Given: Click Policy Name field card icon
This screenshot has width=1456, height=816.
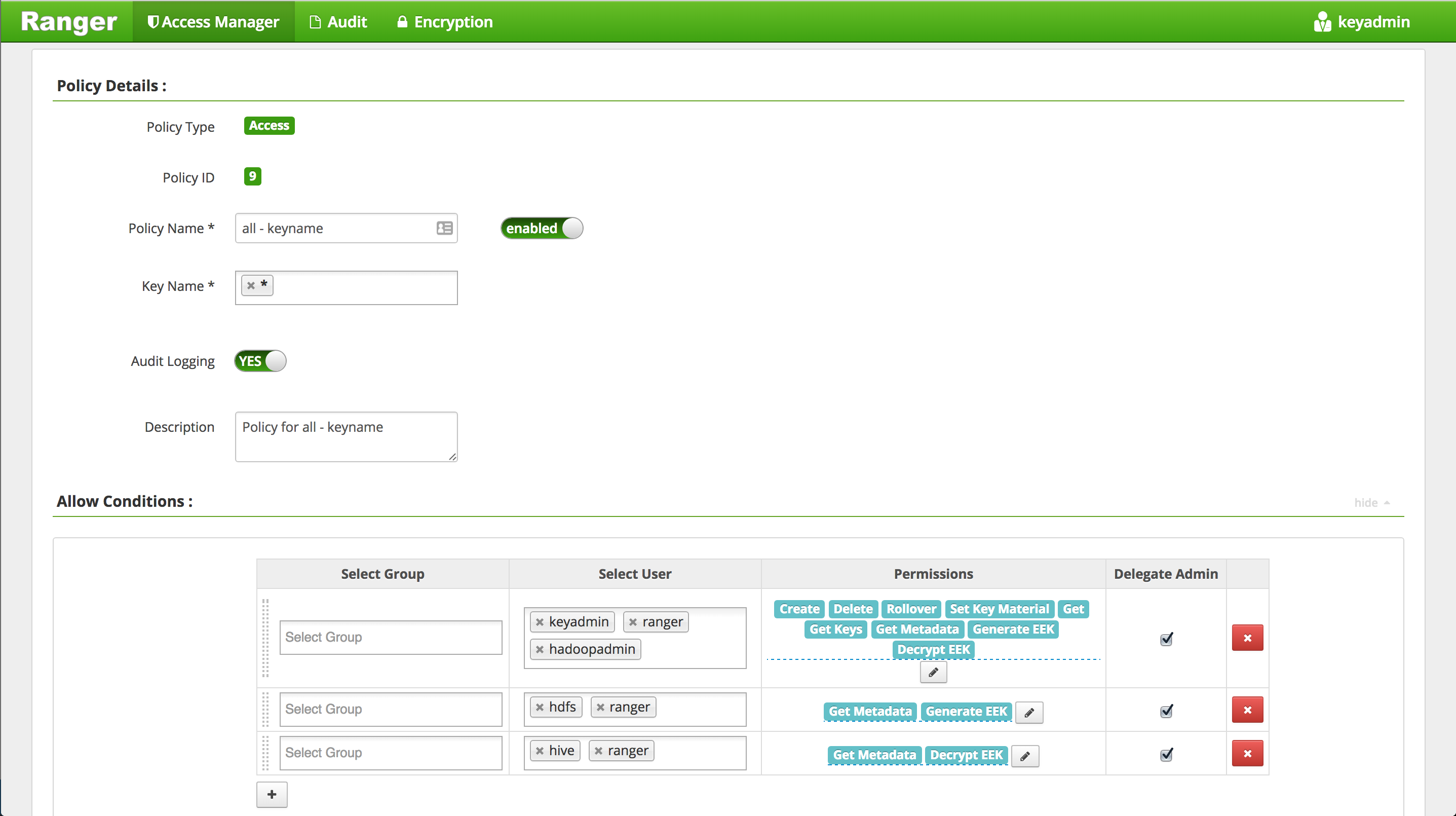Looking at the screenshot, I should tap(444, 228).
